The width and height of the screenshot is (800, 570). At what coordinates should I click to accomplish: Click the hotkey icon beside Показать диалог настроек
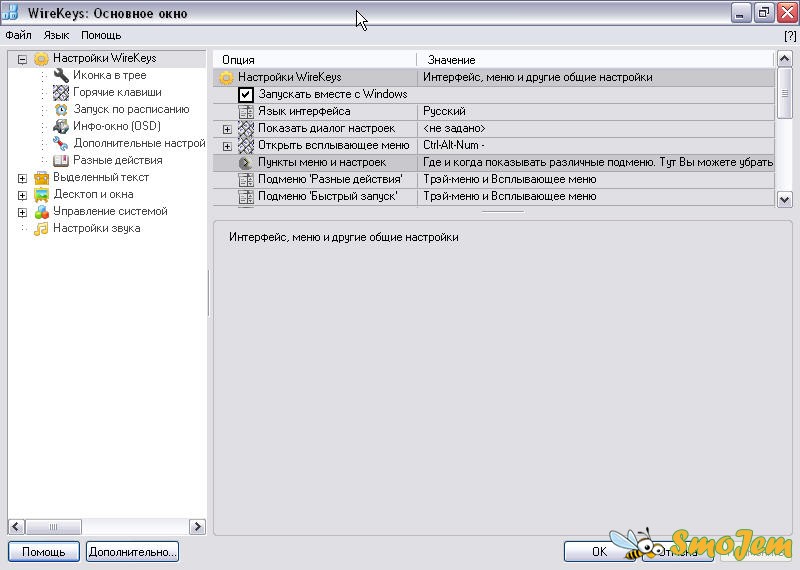[246, 129]
